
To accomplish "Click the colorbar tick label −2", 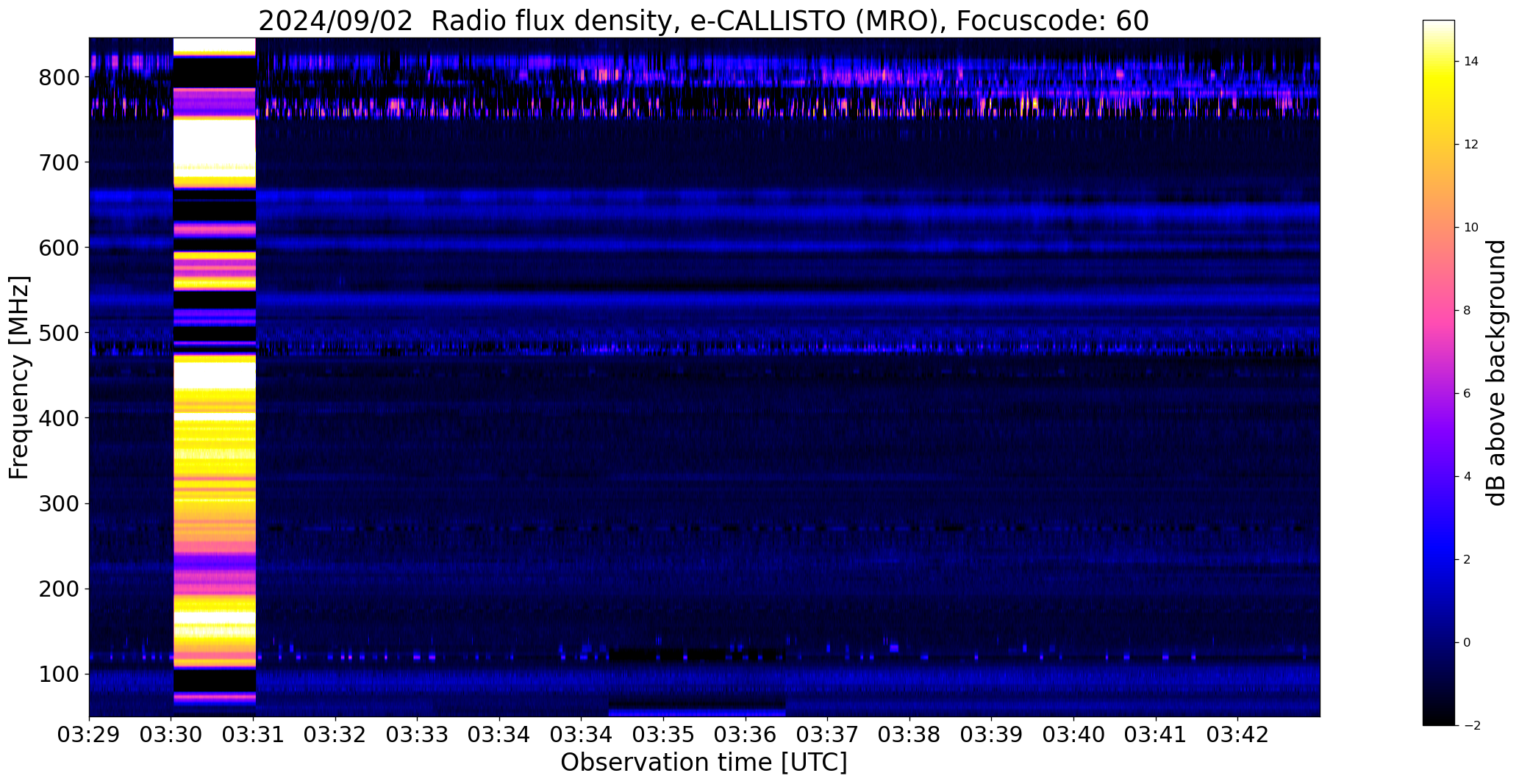I will pyautogui.click(x=1472, y=726).
